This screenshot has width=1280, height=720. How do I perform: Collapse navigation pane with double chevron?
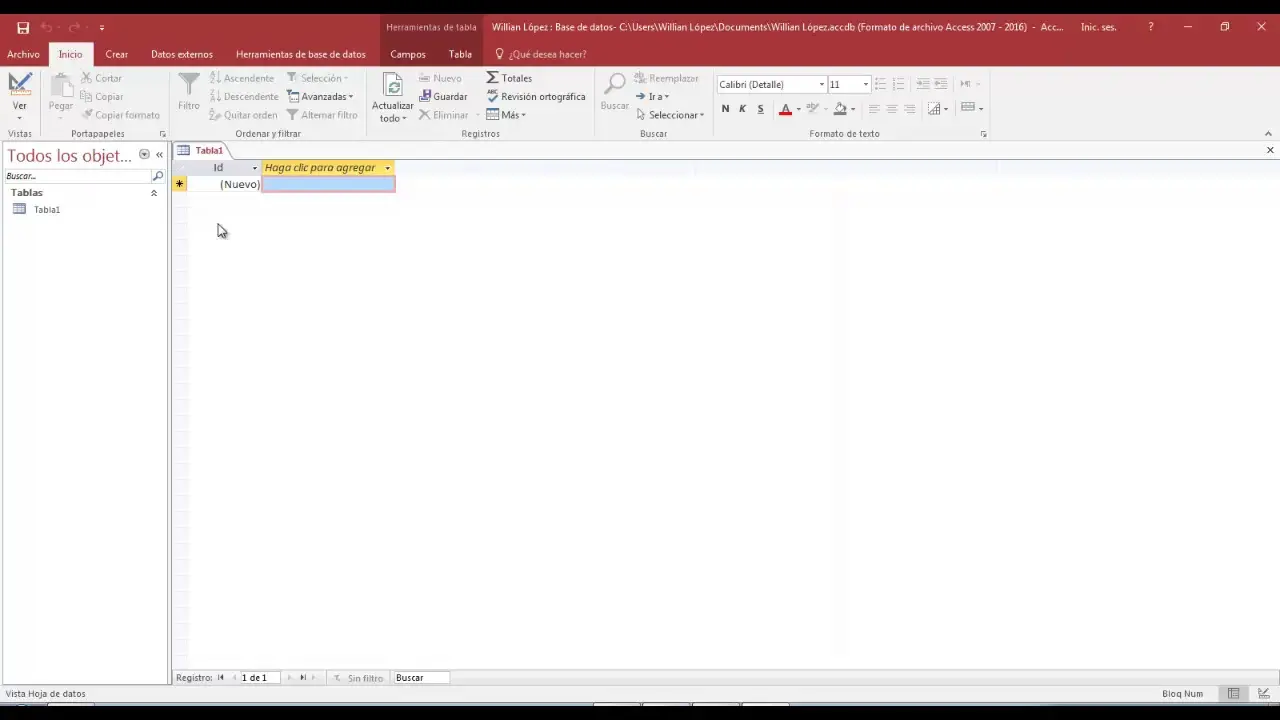point(159,155)
